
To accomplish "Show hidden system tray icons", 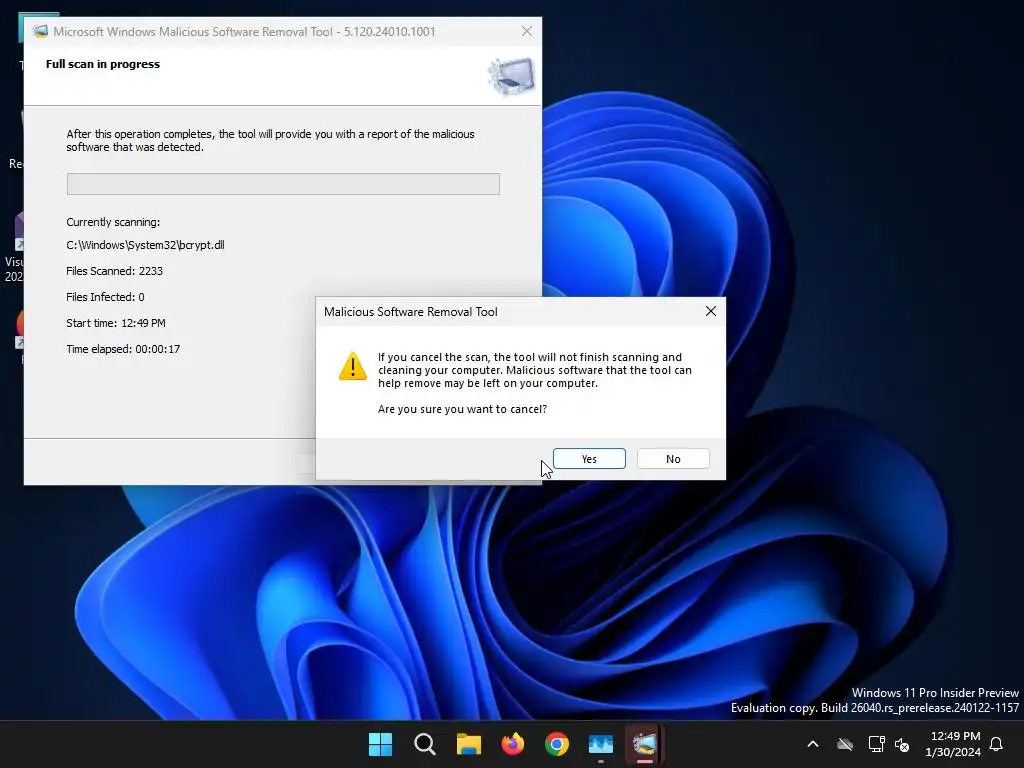I will (812, 744).
